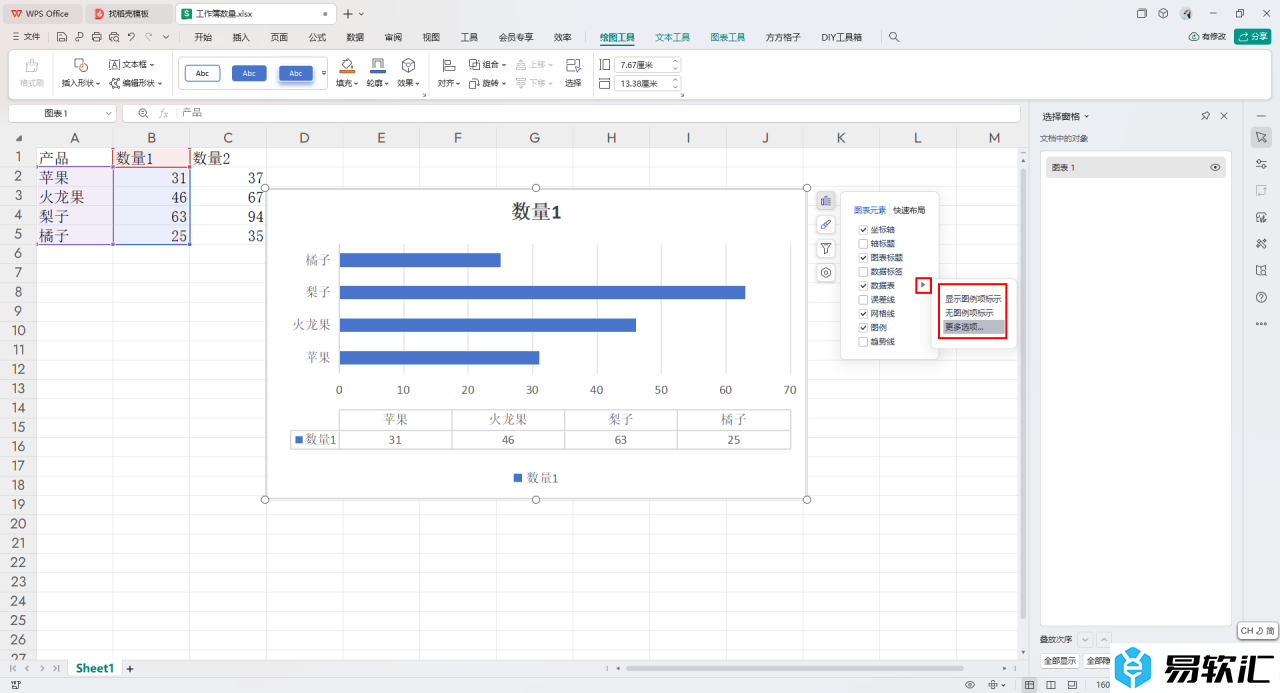Open the 公式 ribbon tab

coord(317,37)
